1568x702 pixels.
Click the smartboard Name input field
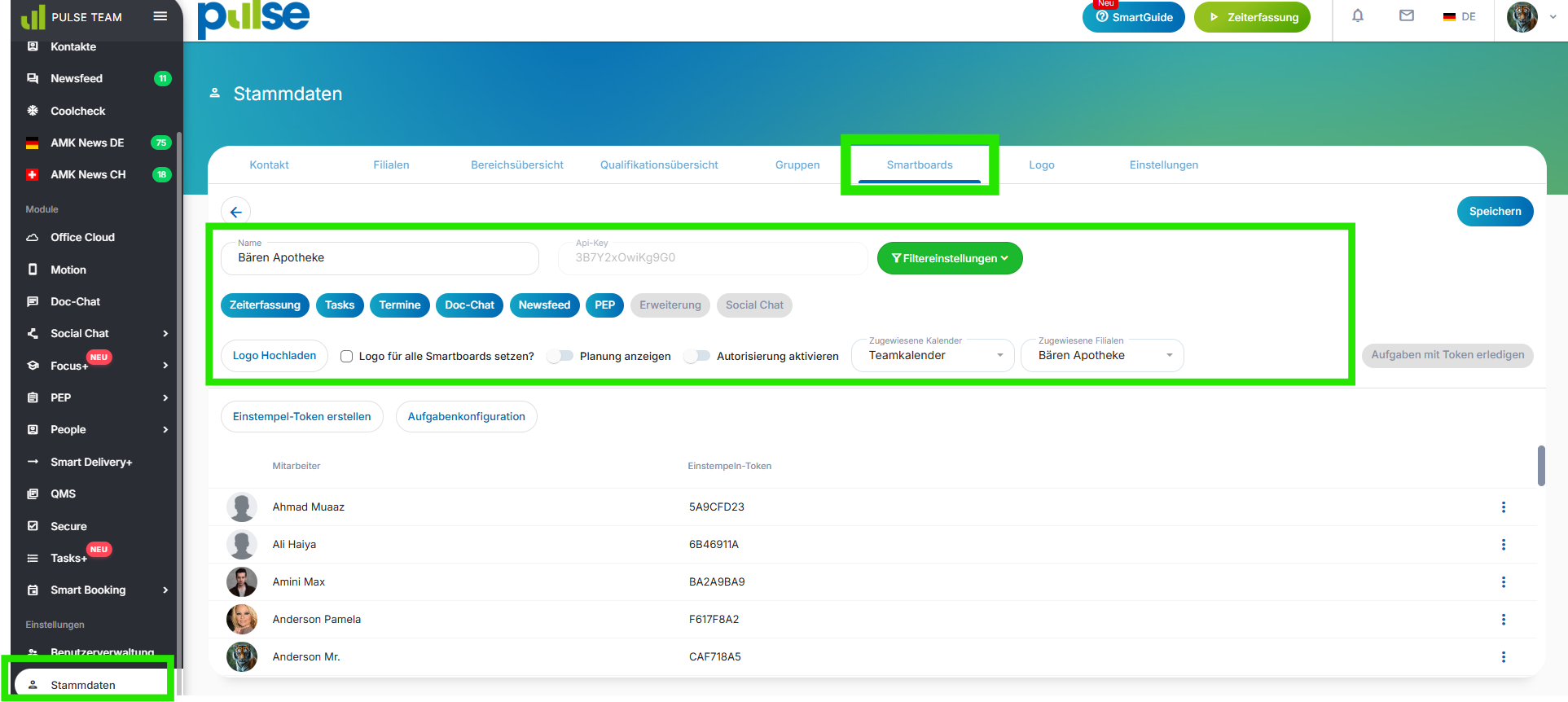pyautogui.click(x=380, y=258)
